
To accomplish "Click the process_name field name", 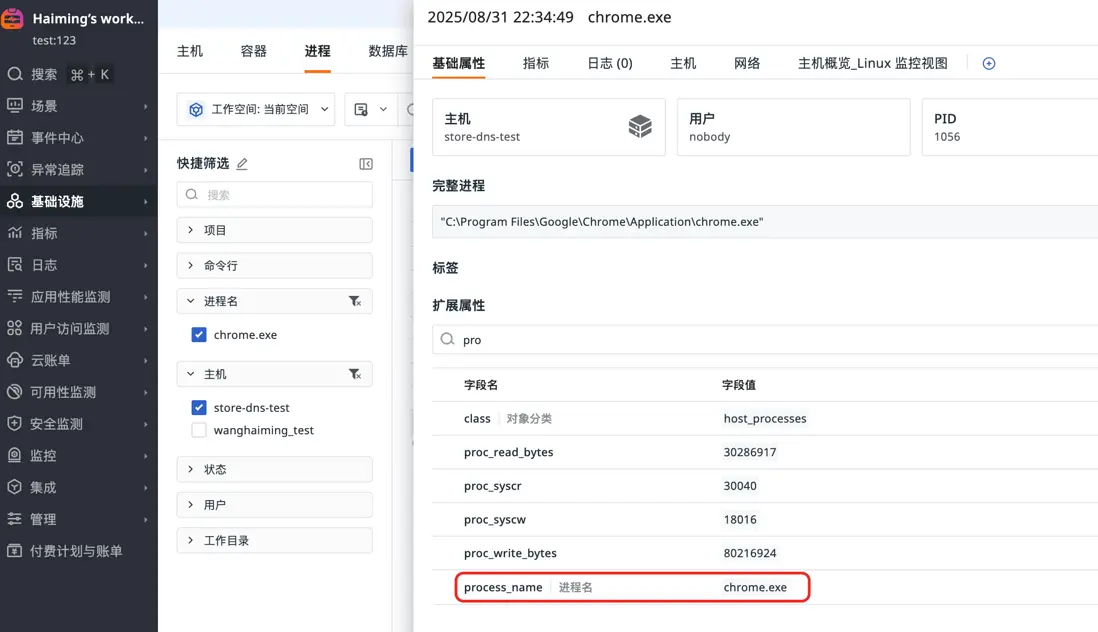I will point(503,587).
